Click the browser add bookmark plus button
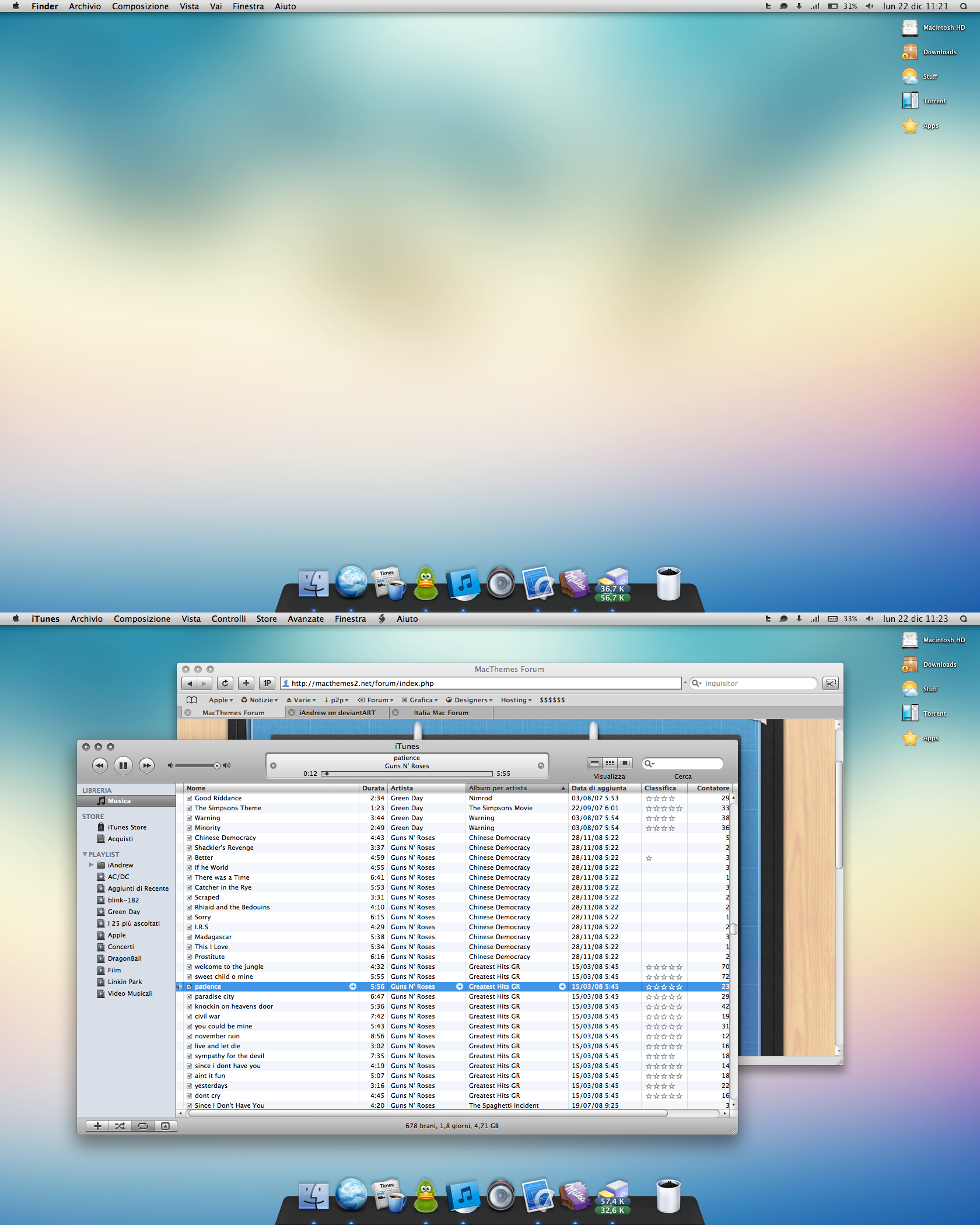 tap(246, 683)
